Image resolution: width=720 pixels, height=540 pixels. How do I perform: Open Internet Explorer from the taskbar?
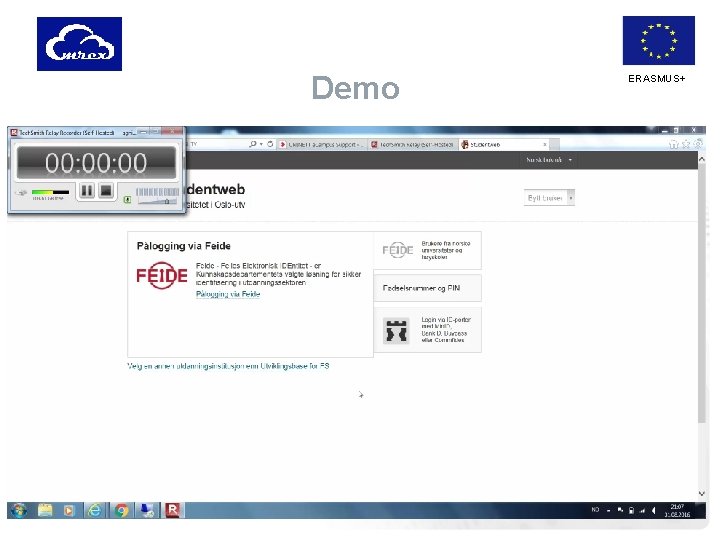(95, 510)
